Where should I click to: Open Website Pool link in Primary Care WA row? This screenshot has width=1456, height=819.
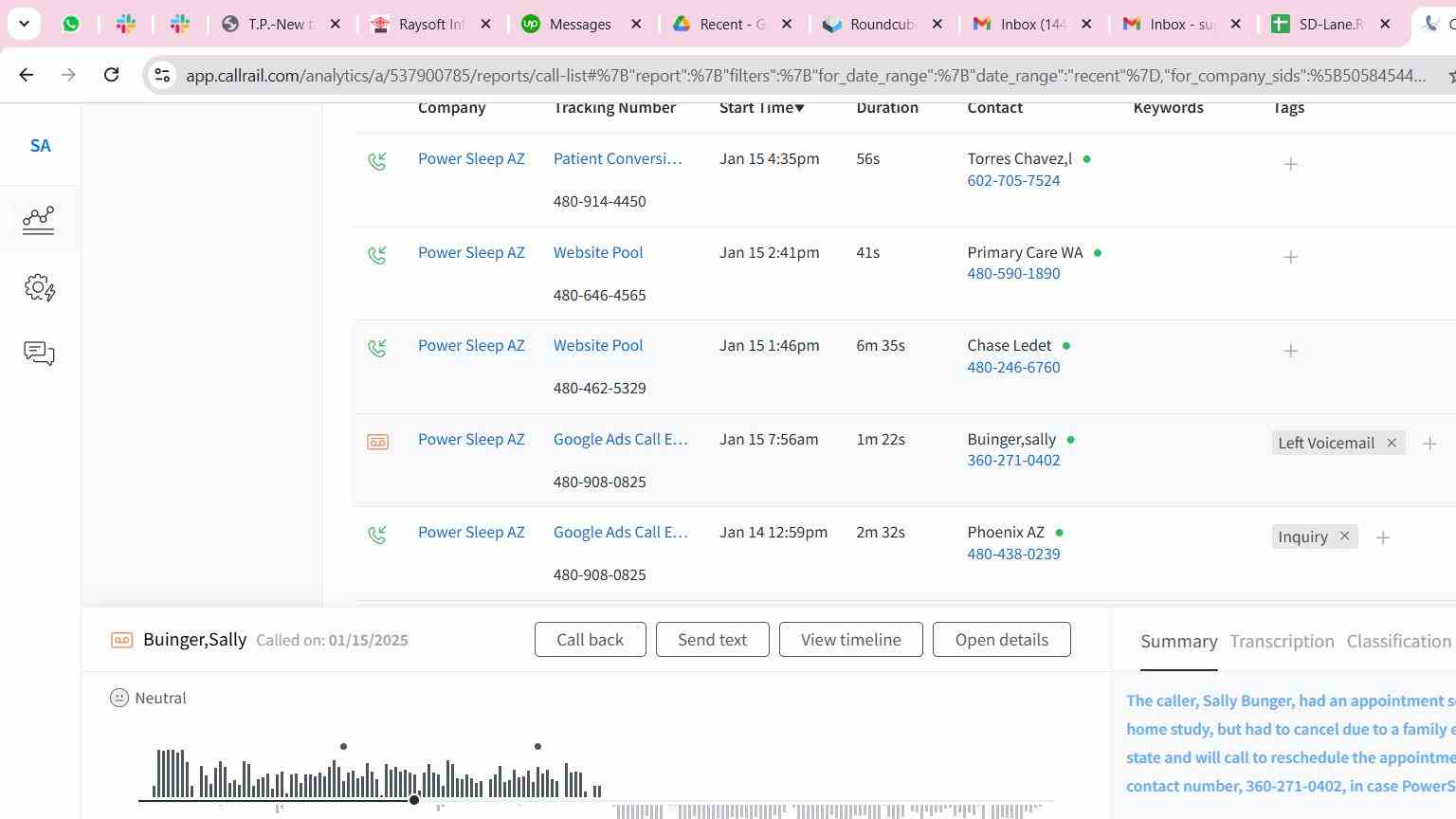click(598, 252)
